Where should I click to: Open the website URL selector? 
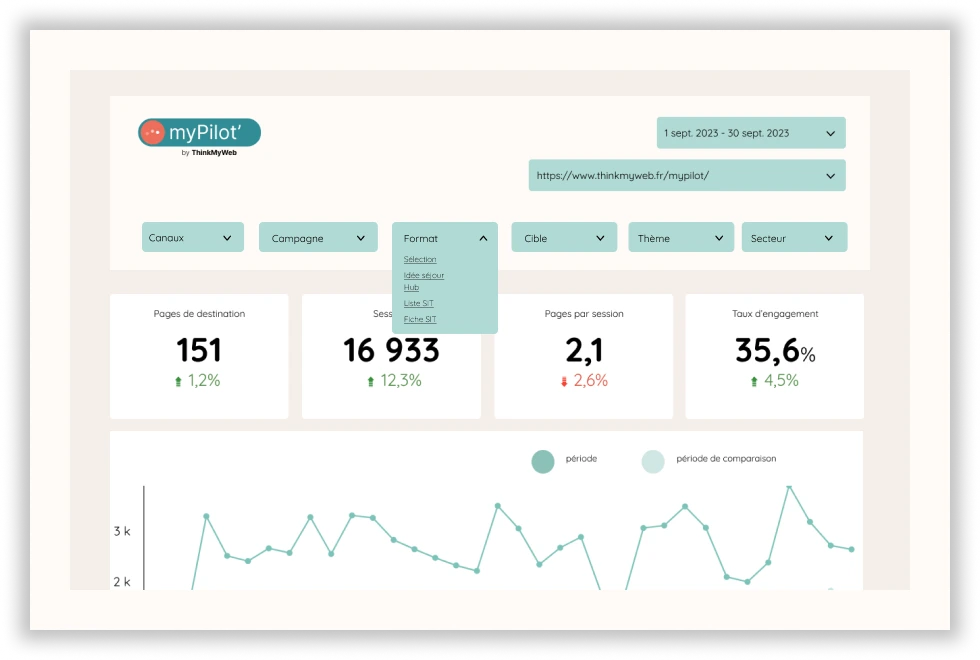686,175
